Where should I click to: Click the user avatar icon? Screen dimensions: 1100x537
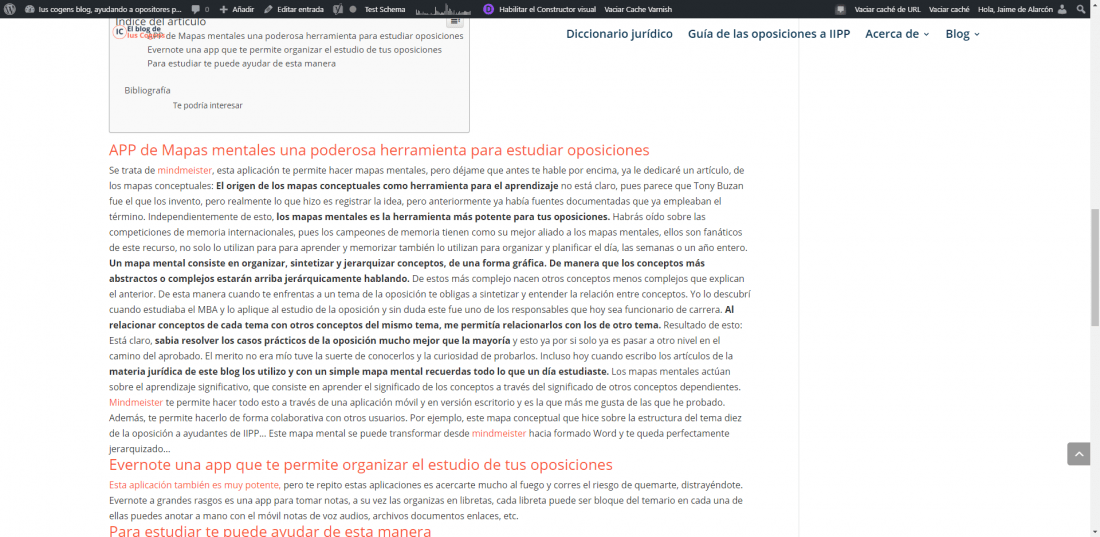pos(1062,10)
